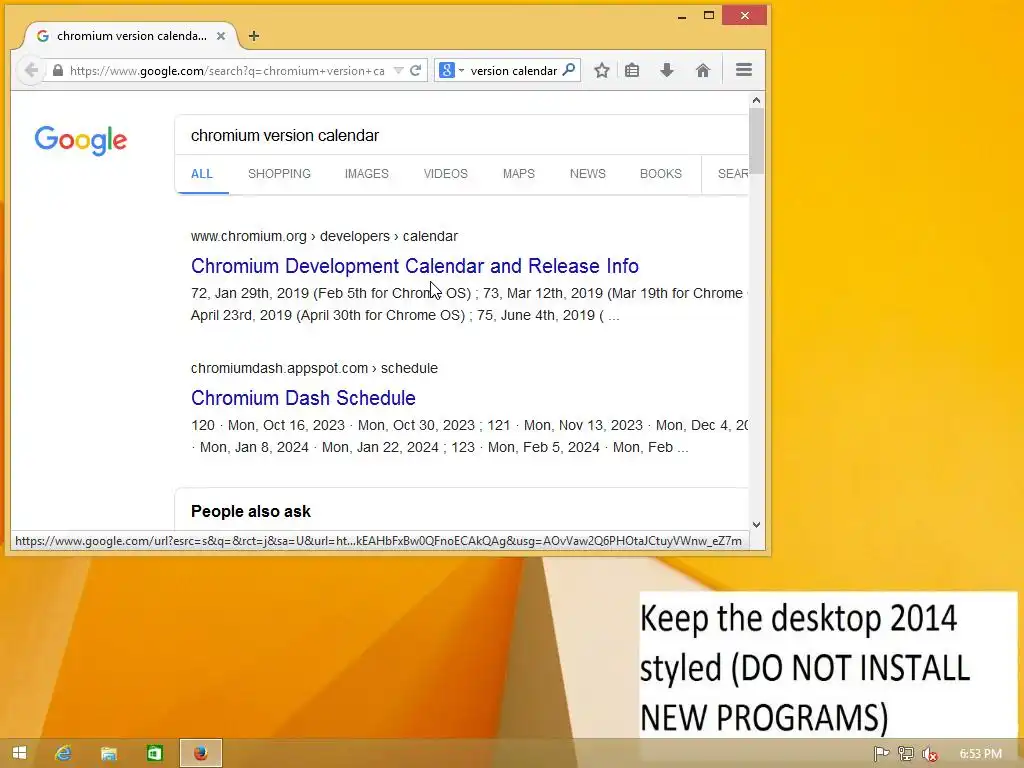Viewport: 1024px width, 768px height.
Task: Select the chromium version calendar browser tab
Action: pyautogui.click(x=131, y=36)
